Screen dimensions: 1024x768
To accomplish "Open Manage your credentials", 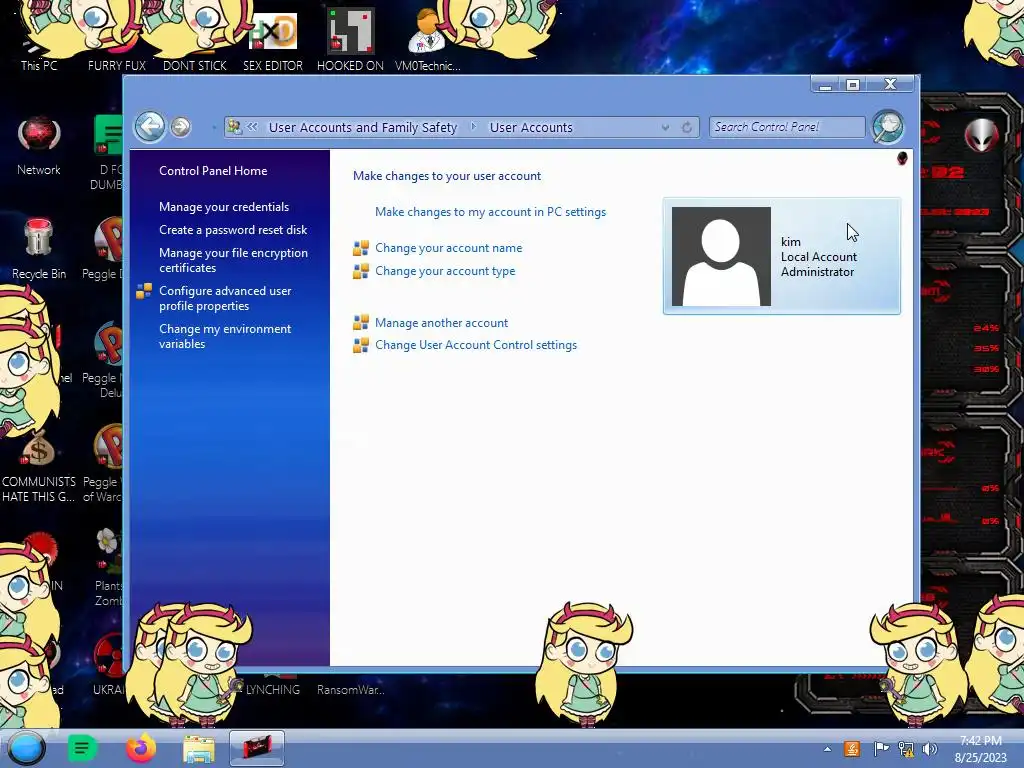I will click(x=223, y=206).
